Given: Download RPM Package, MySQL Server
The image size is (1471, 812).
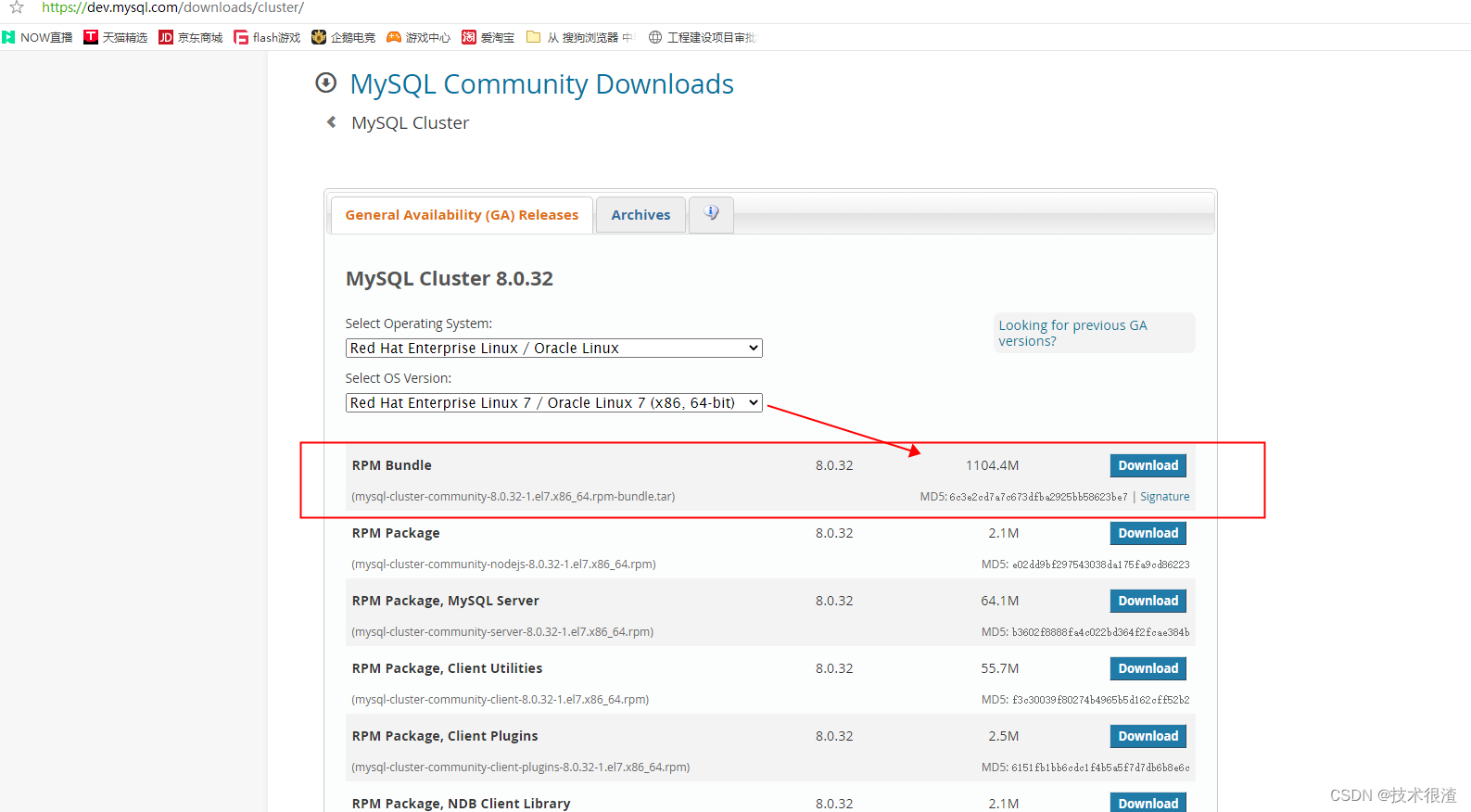Looking at the screenshot, I should (1148, 601).
